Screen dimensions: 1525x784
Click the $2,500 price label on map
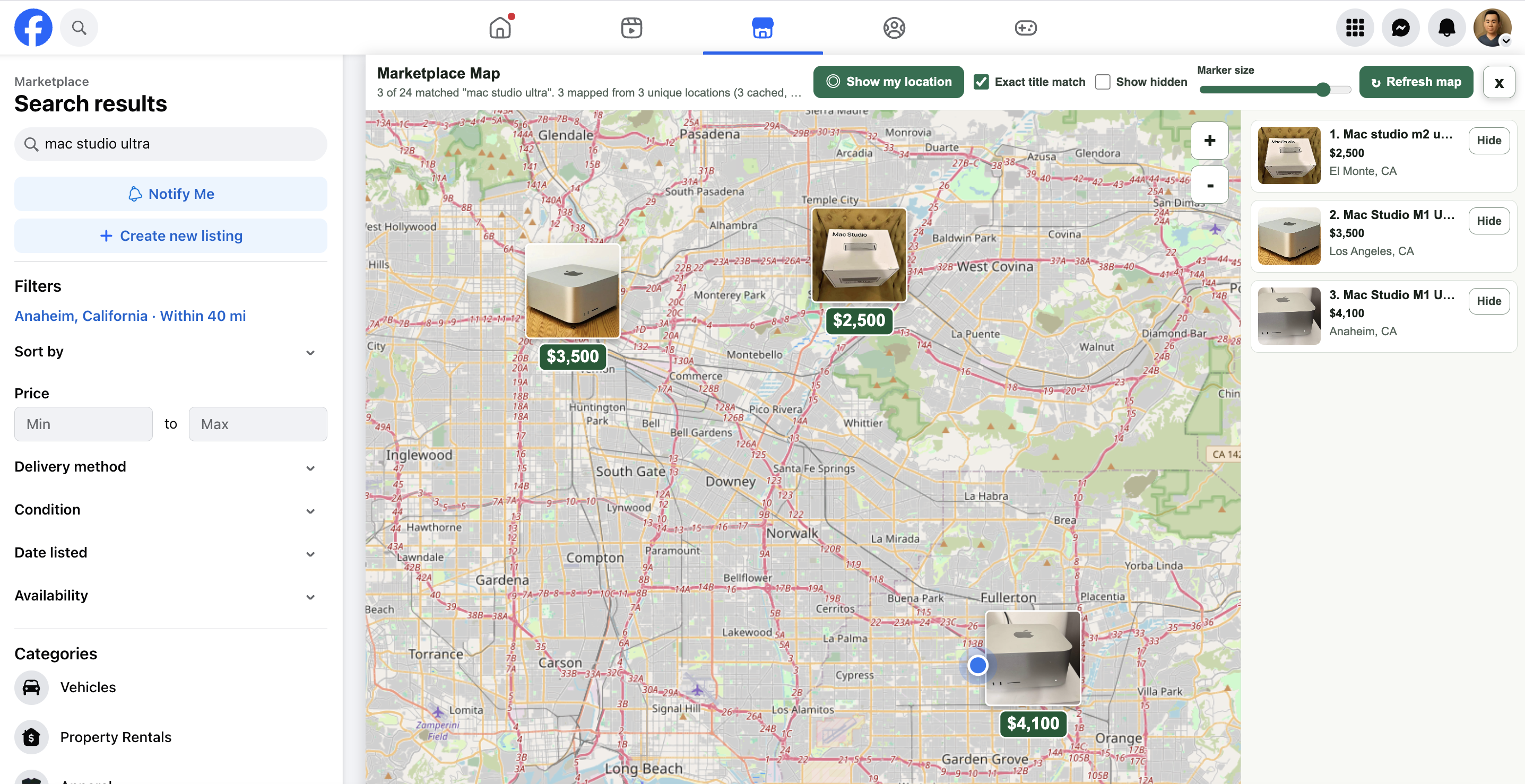[859, 321]
